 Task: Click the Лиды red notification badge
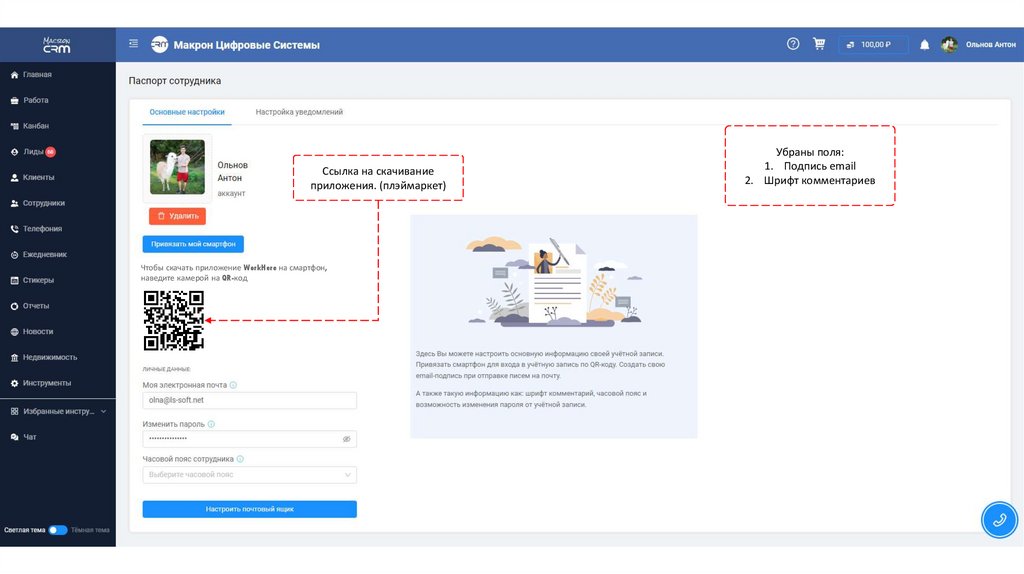click(x=50, y=151)
